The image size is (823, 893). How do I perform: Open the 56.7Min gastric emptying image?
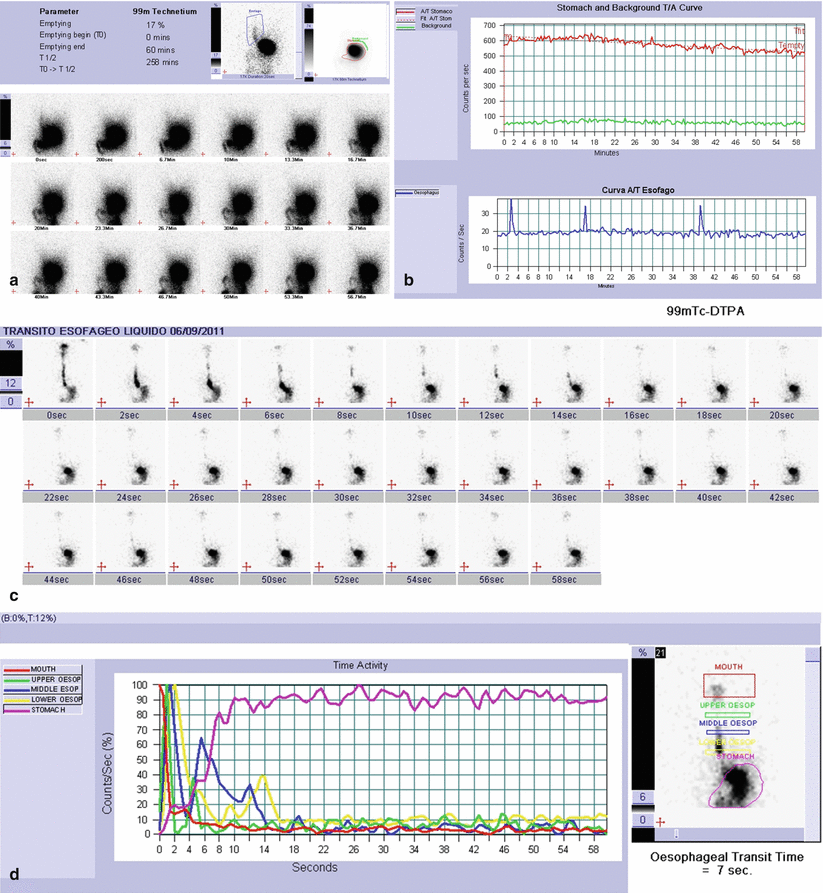pos(357,267)
